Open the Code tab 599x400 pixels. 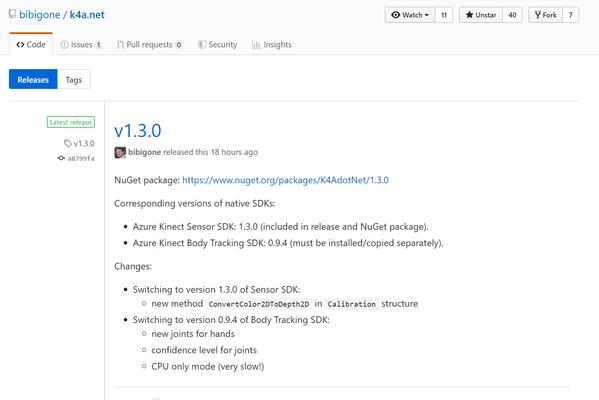click(31, 44)
